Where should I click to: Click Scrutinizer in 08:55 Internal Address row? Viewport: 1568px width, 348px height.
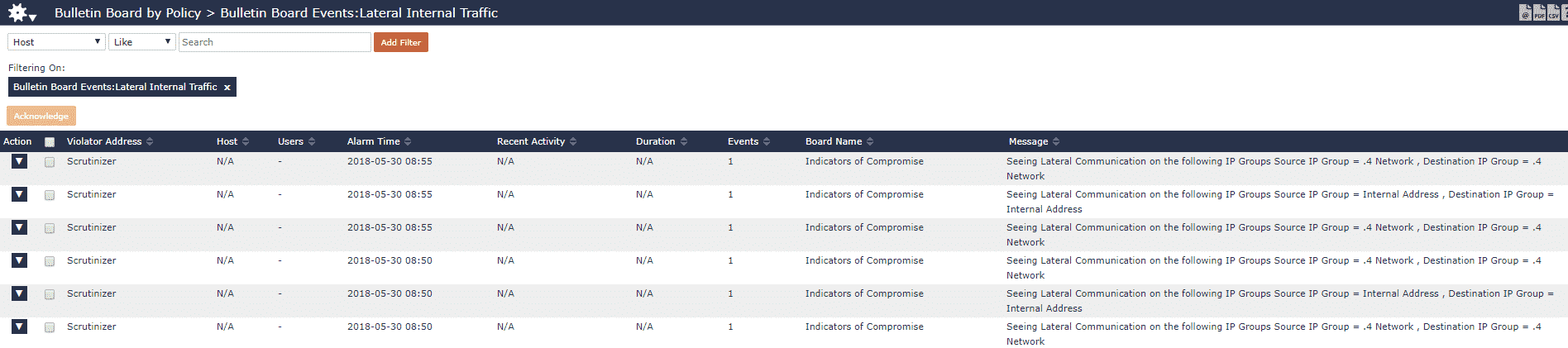coord(92,194)
